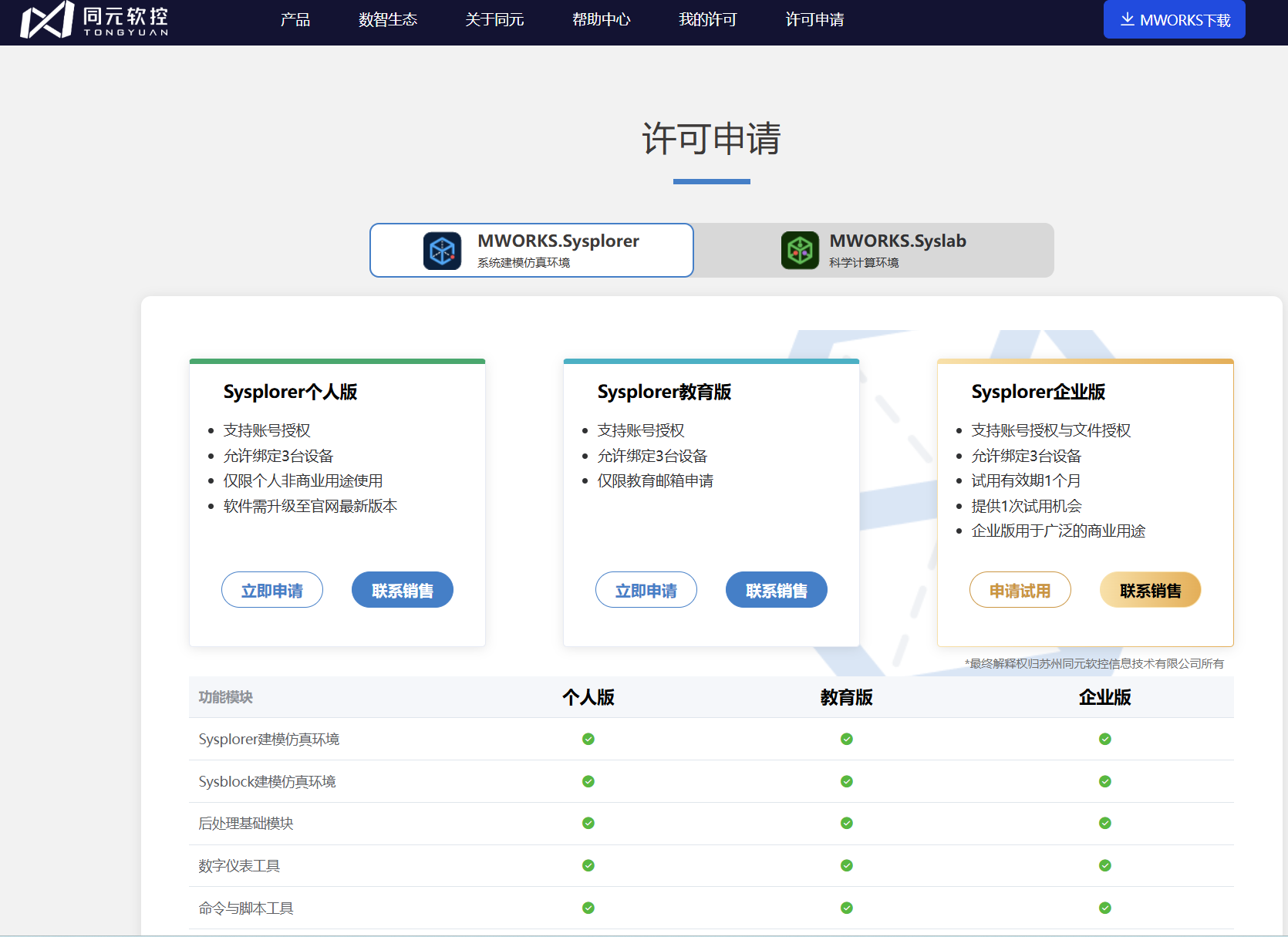Open the 帮助中心 menu
Image resolution: width=1288 pixels, height=937 pixels.
point(602,20)
